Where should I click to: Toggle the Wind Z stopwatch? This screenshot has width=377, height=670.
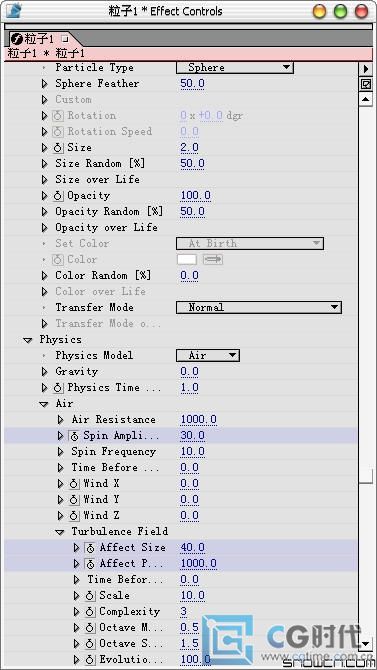point(74,516)
